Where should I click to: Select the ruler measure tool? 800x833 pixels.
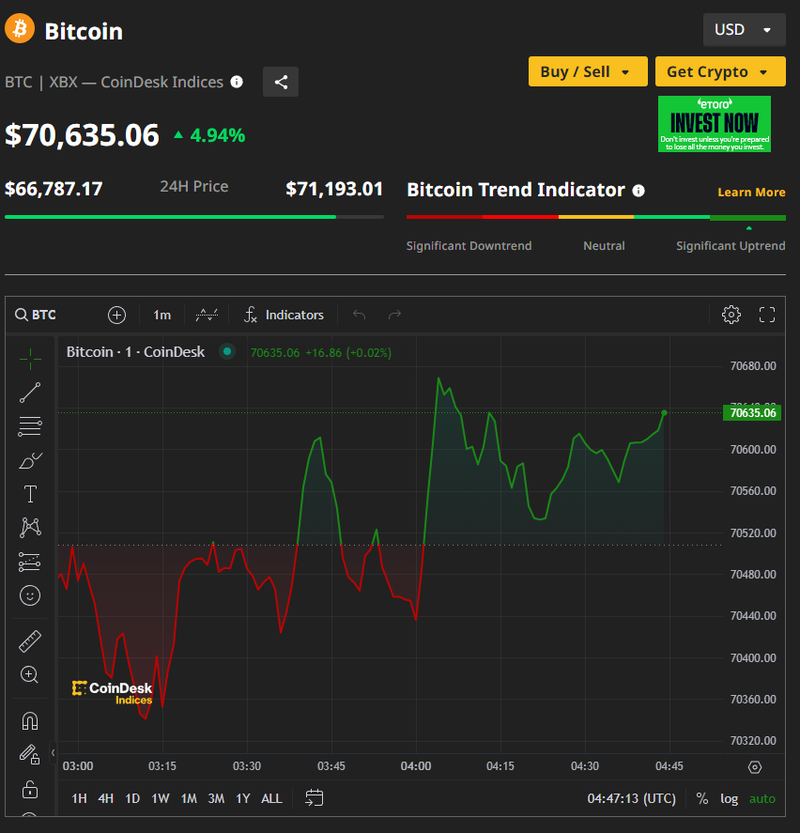pyautogui.click(x=30, y=641)
